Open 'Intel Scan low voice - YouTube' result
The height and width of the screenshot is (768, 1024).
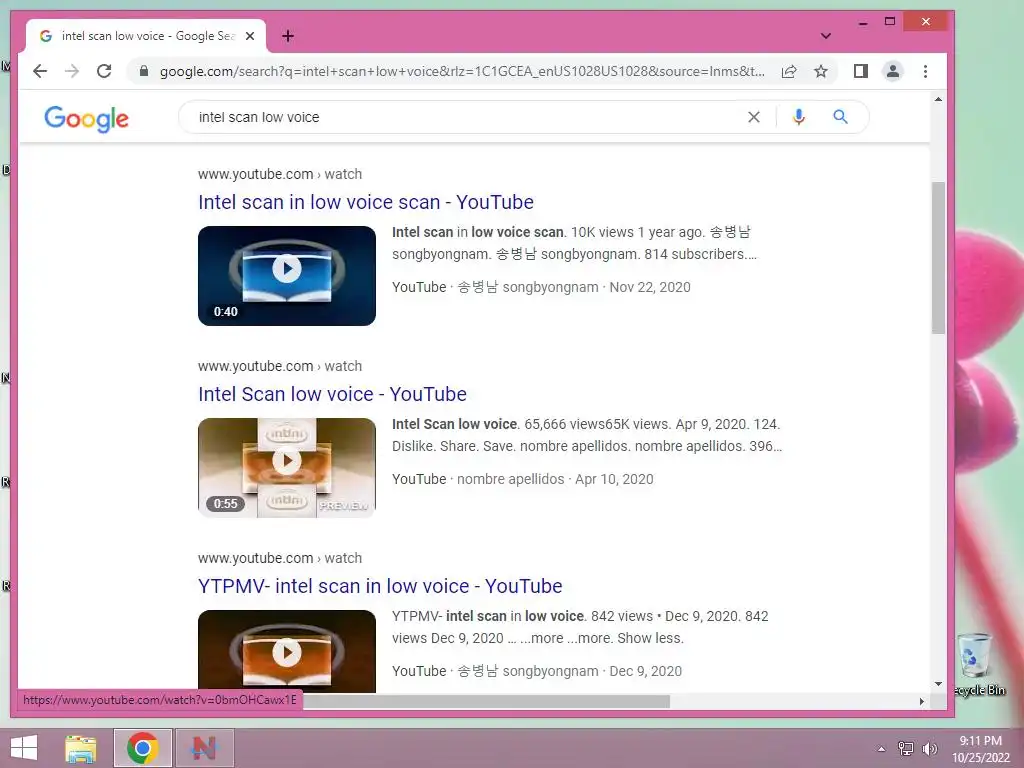coord(332,394)
